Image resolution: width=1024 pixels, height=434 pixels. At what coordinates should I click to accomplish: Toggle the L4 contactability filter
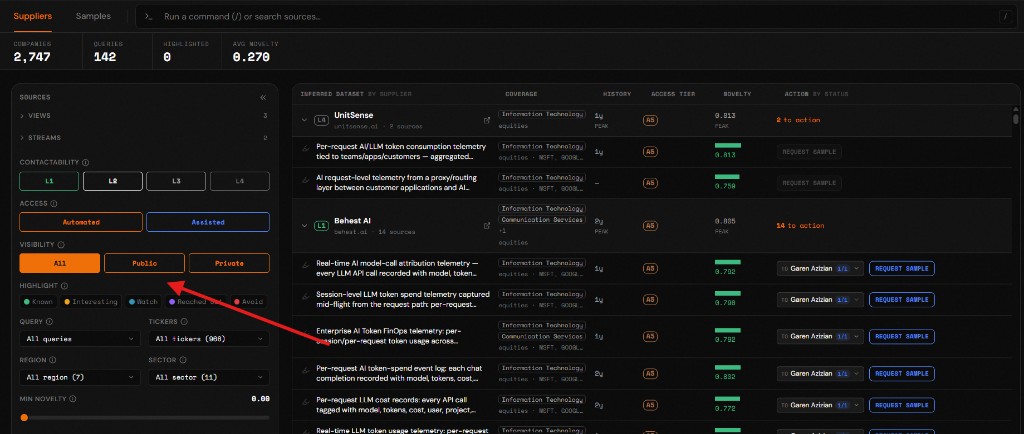pos(240,181)
